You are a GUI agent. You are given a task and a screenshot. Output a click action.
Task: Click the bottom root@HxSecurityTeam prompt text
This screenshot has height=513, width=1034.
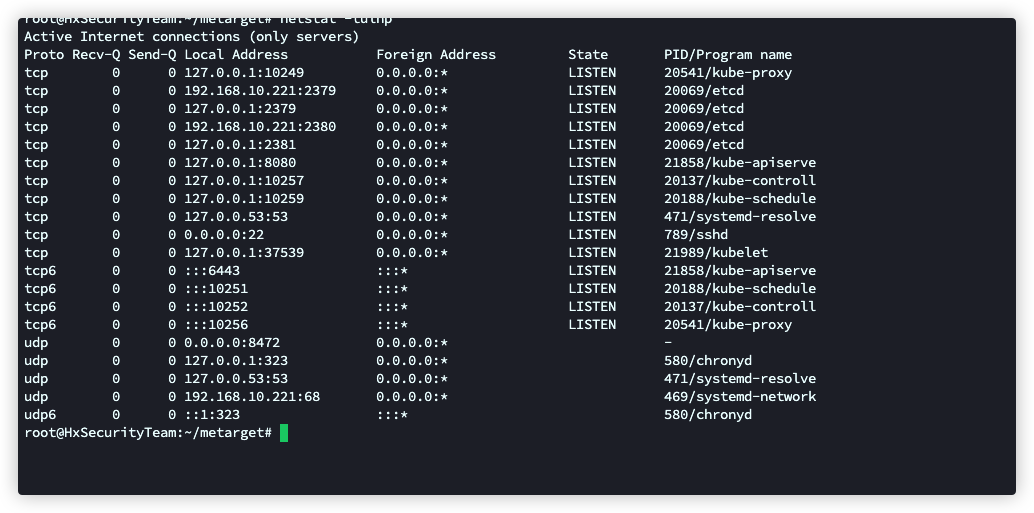pyautogui.click(x=148, y=432)
